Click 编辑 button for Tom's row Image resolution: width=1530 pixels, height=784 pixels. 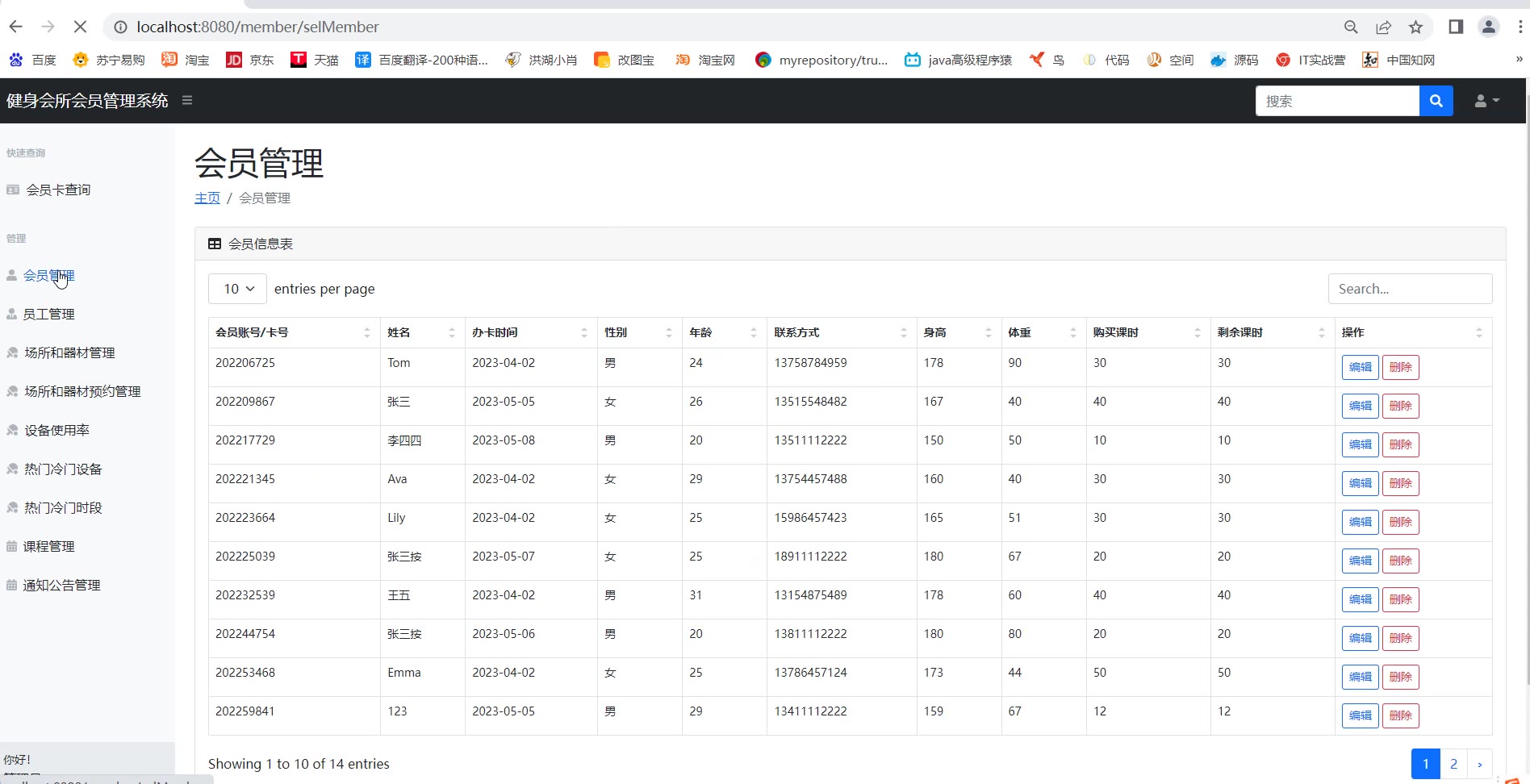point(1360,367)
